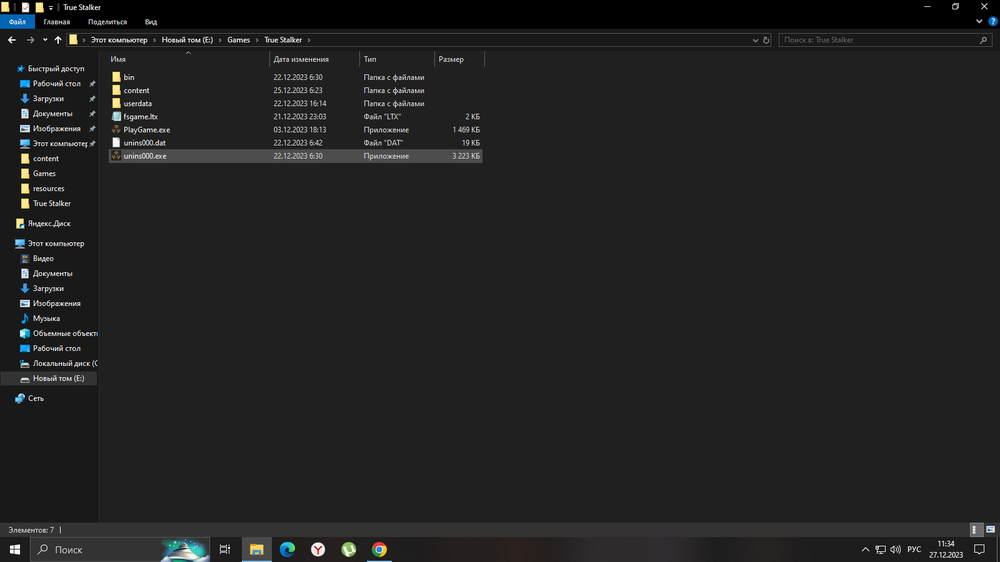Open Google Chrome from the taskbar
The image size is (1000, 562).
[379, 549]
